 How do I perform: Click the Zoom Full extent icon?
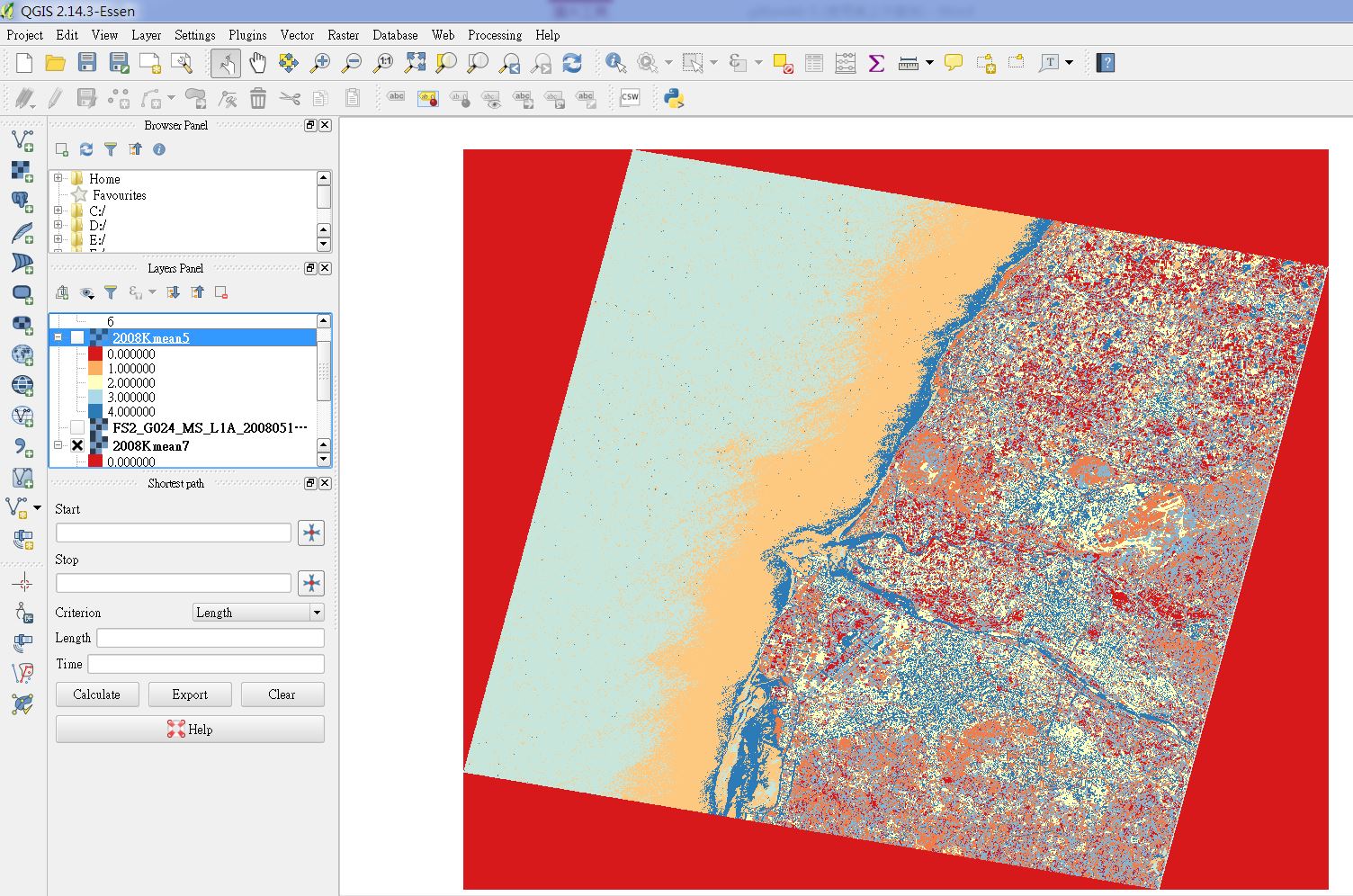[415, 63]
